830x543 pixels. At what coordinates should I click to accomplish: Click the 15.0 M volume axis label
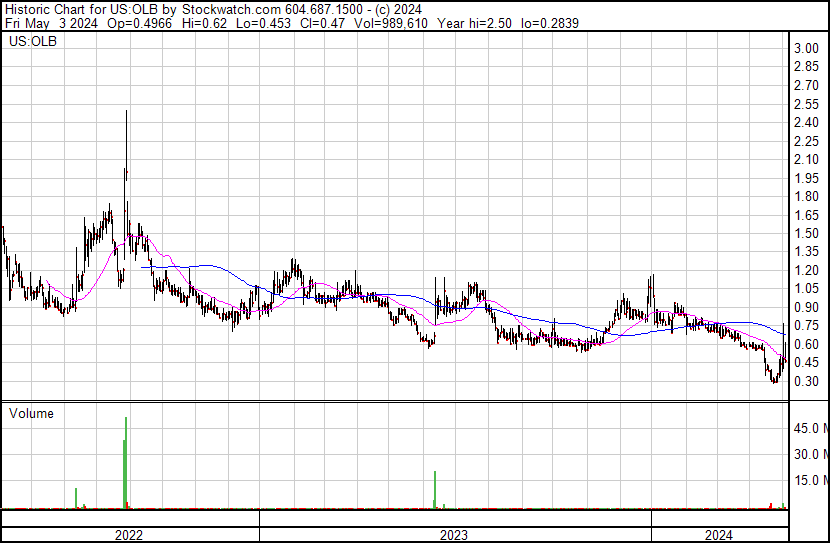(810, 481)
